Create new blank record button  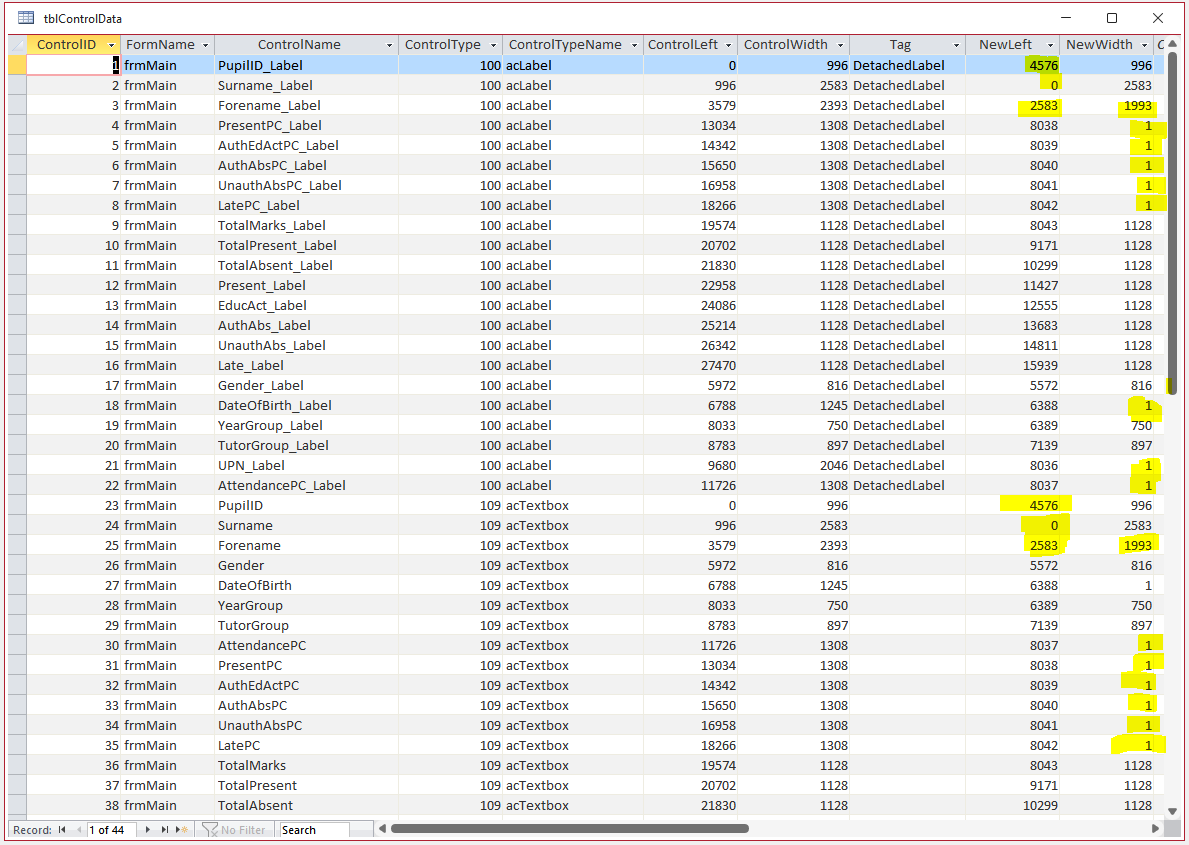(182, 830)
